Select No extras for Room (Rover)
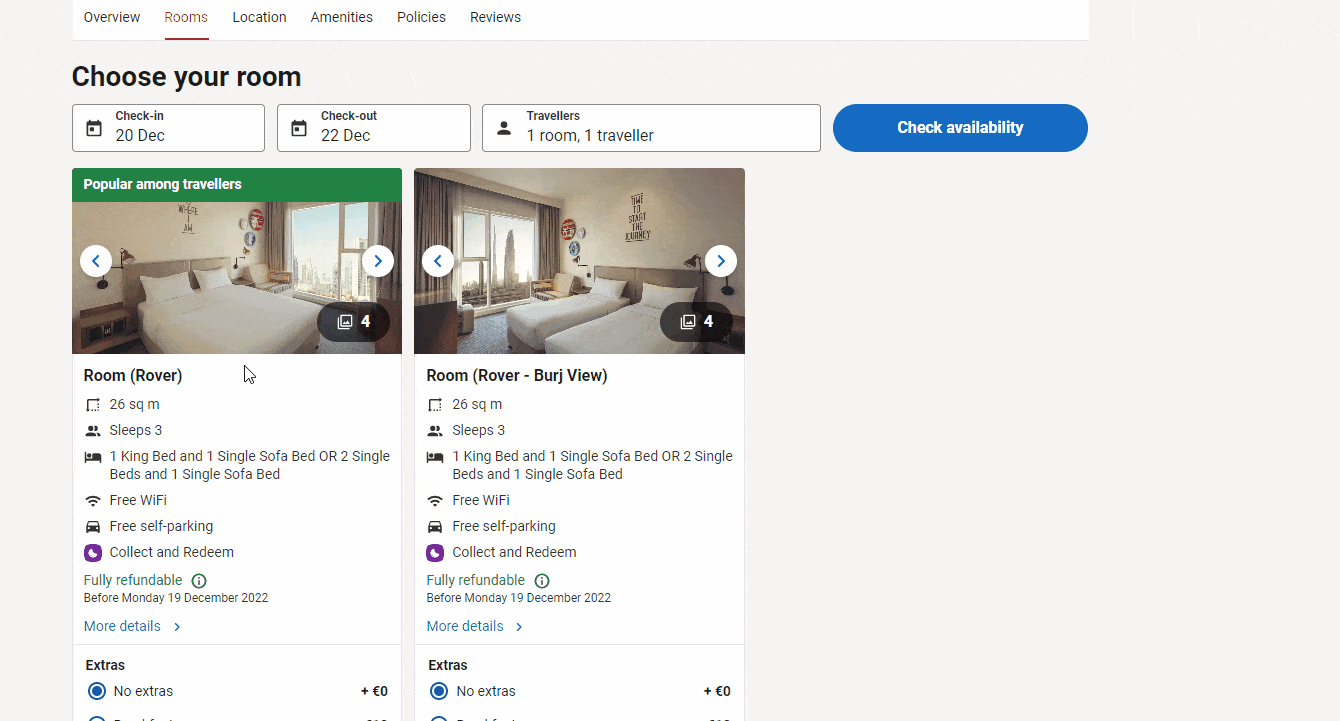Image resolution: width=1340 pixels, height=721 pixels. [97, 691]
